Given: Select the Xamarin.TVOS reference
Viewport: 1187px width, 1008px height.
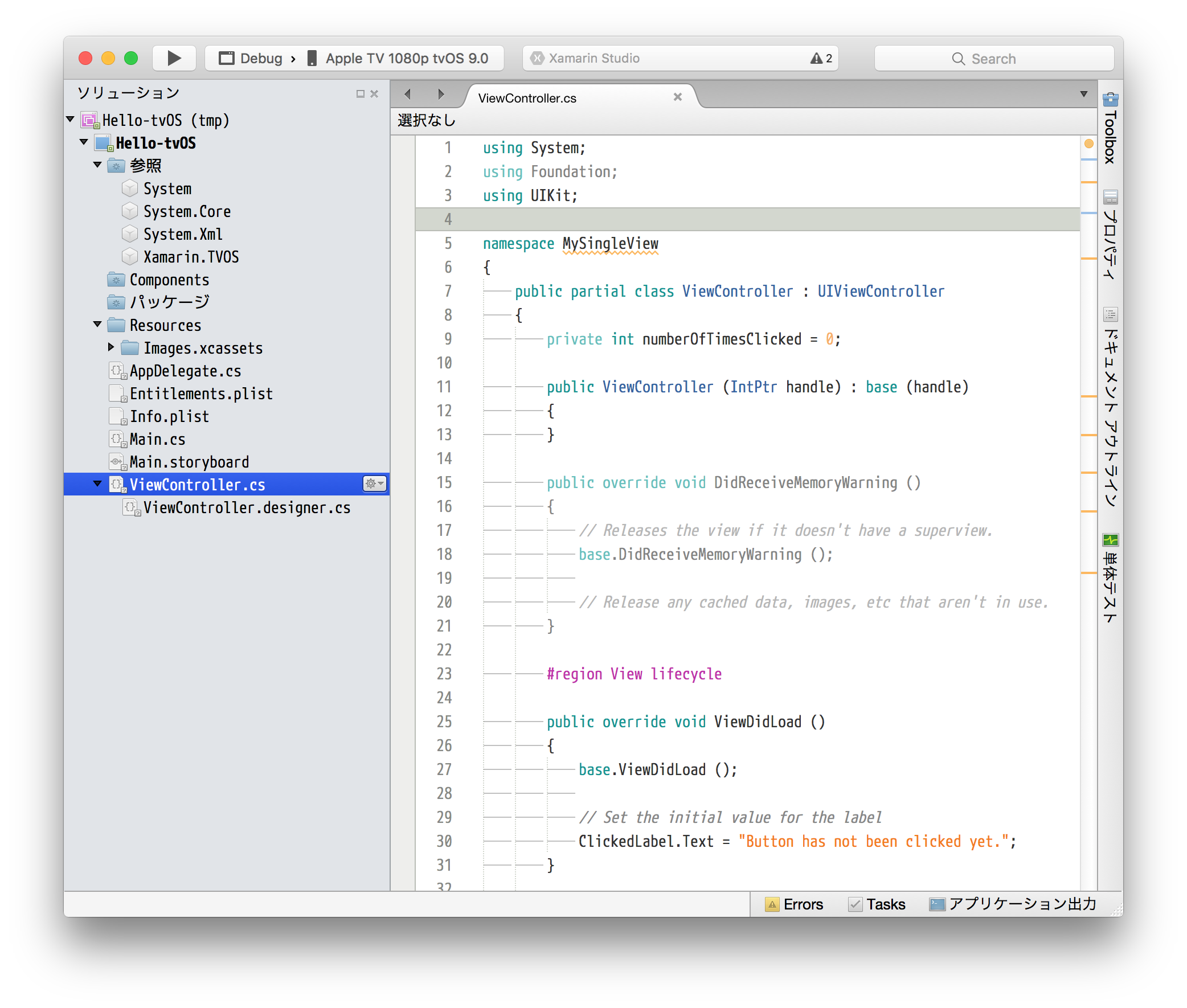Looking at the screenshot, I should pos(191,257).
